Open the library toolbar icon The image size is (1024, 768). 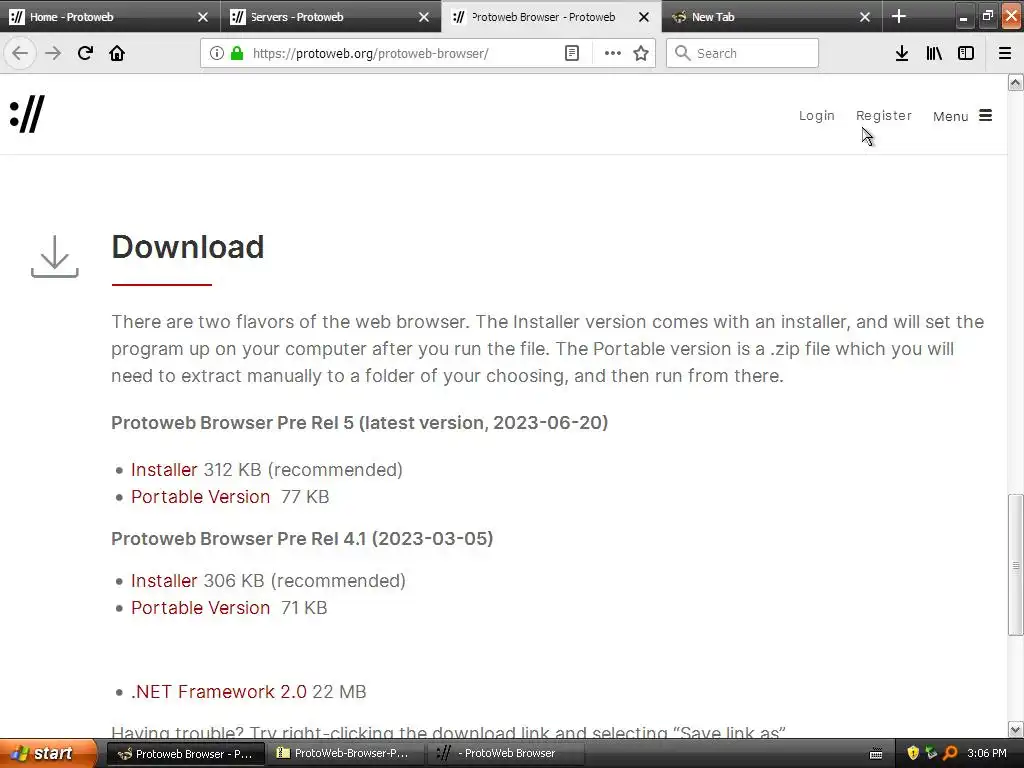(934, 53)
